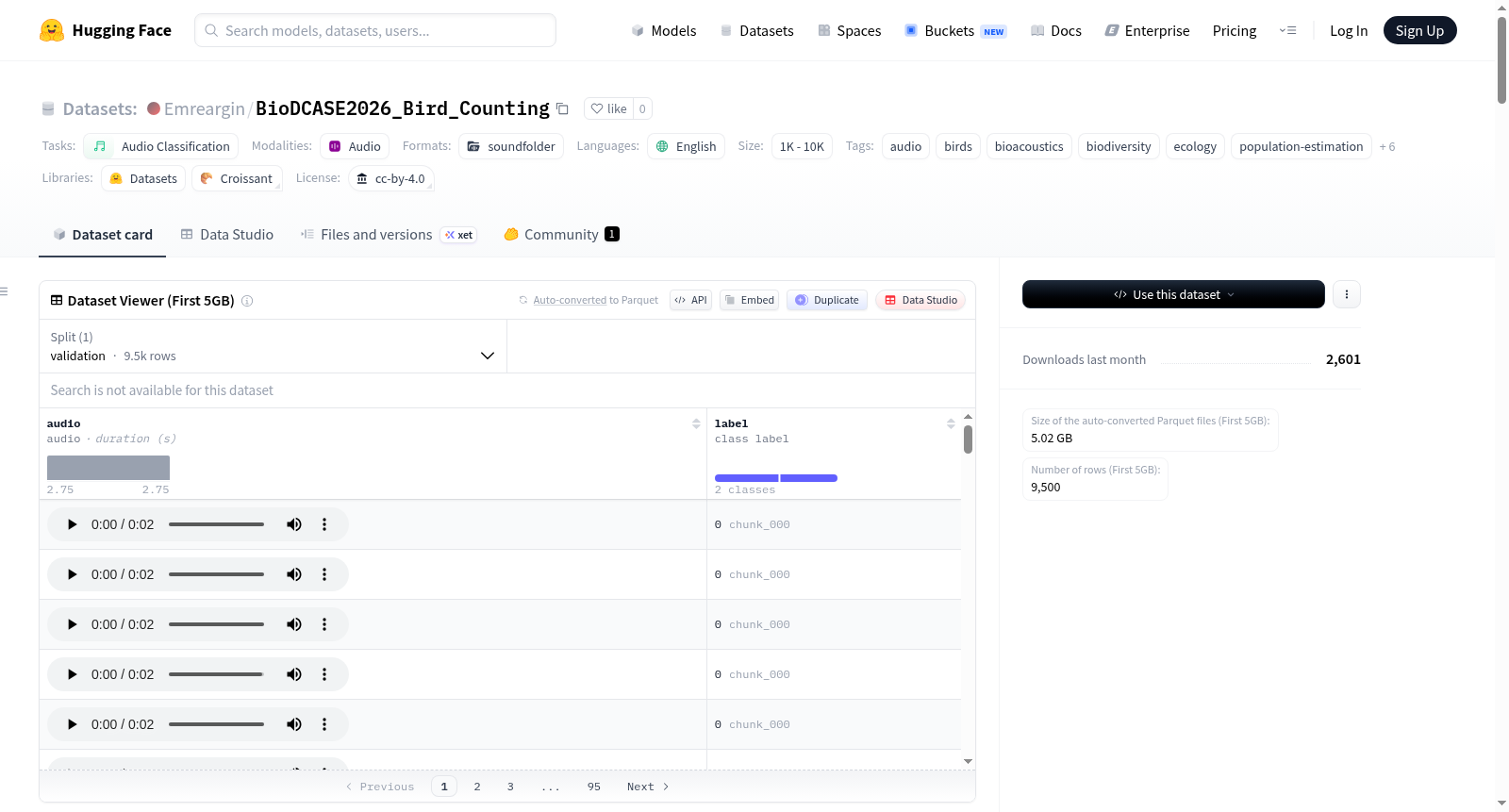Mute audio in the third viewer row
Screen dimensions: 1509x812
(294, 624)
